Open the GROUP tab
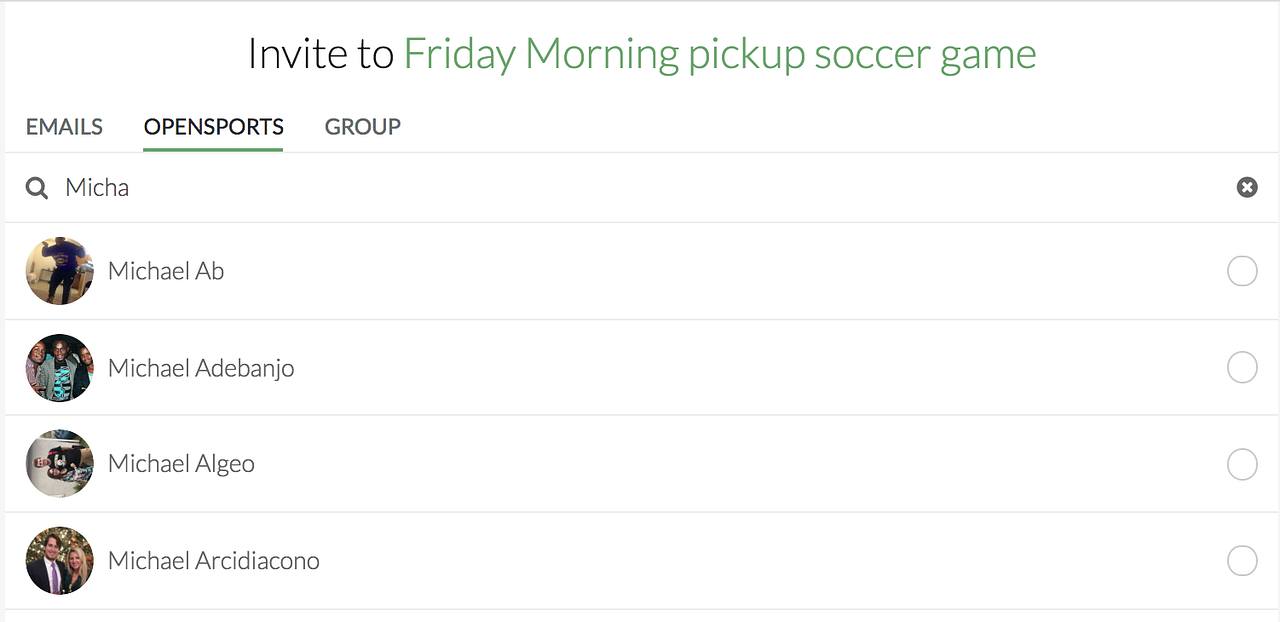1280x622 pixels. pos(363,127)
